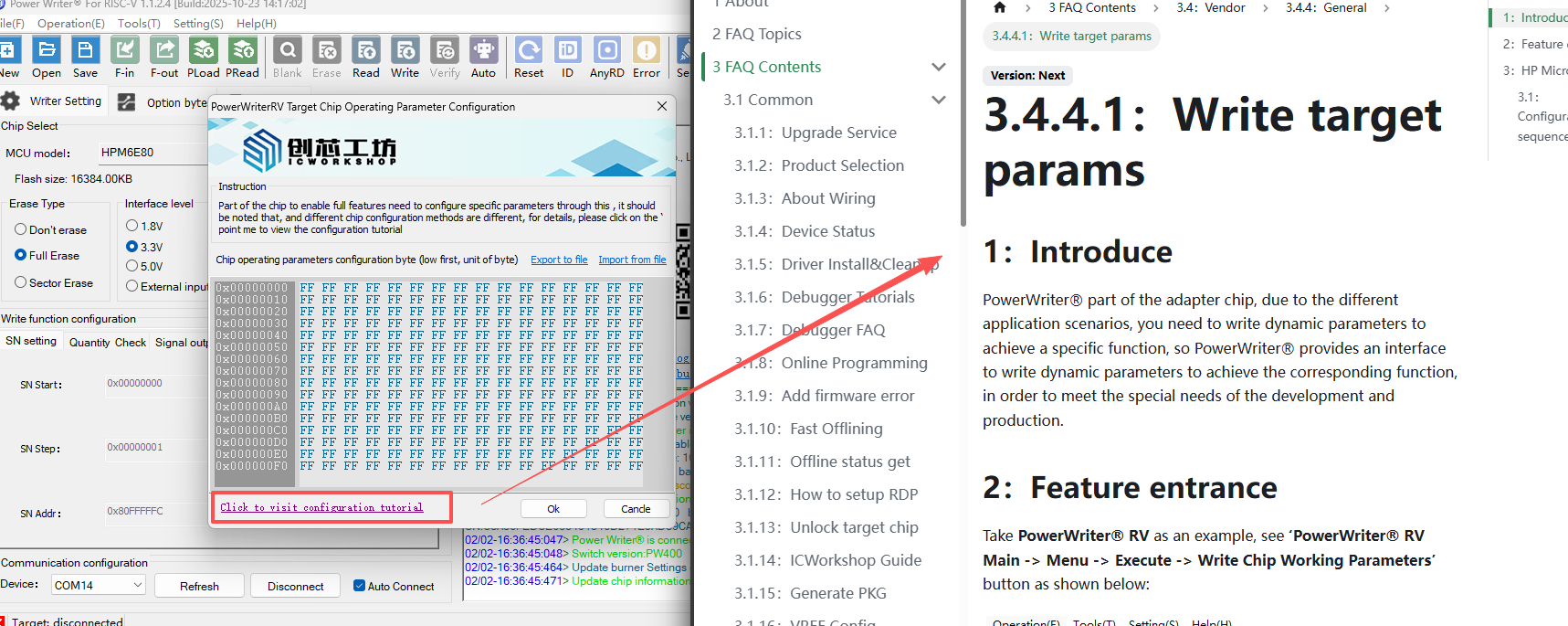Click the AnyRD toolbar icon
The height and width of the screenshot is (626, 1568).
(x=606, y=51)
